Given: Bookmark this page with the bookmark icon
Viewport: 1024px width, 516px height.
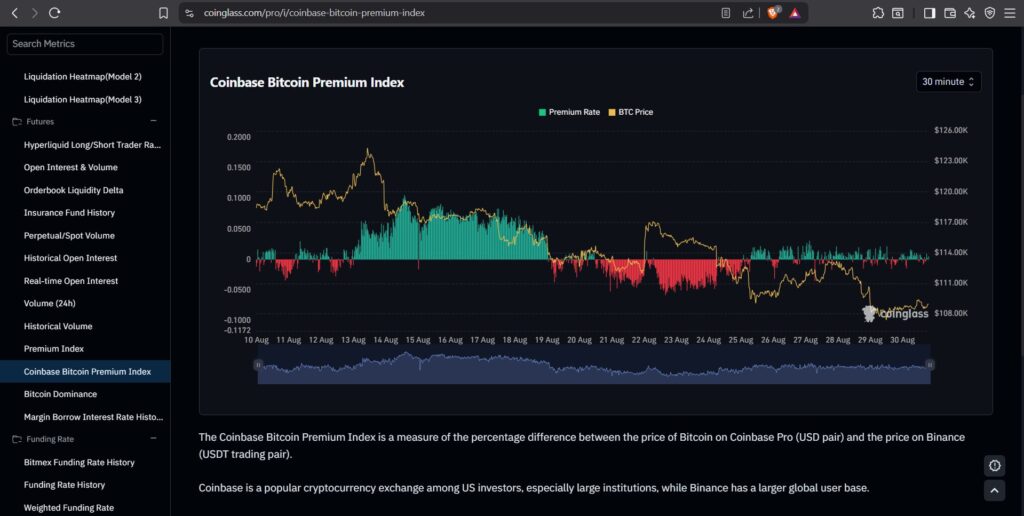Looking at the screenshot, I should [163, 13].
